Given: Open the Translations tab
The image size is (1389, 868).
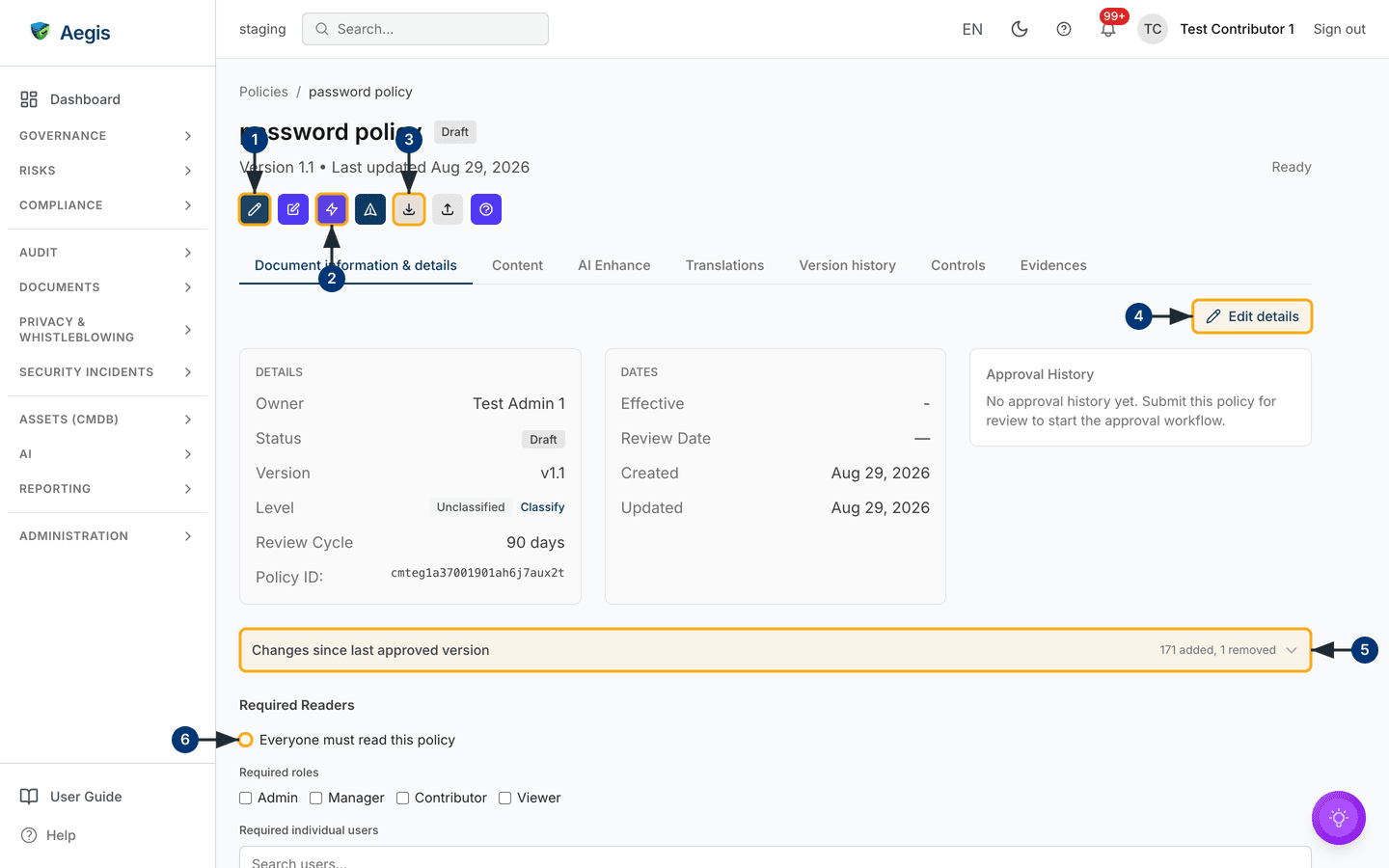Looking at the screenshot, I should (x=724, y=265).
